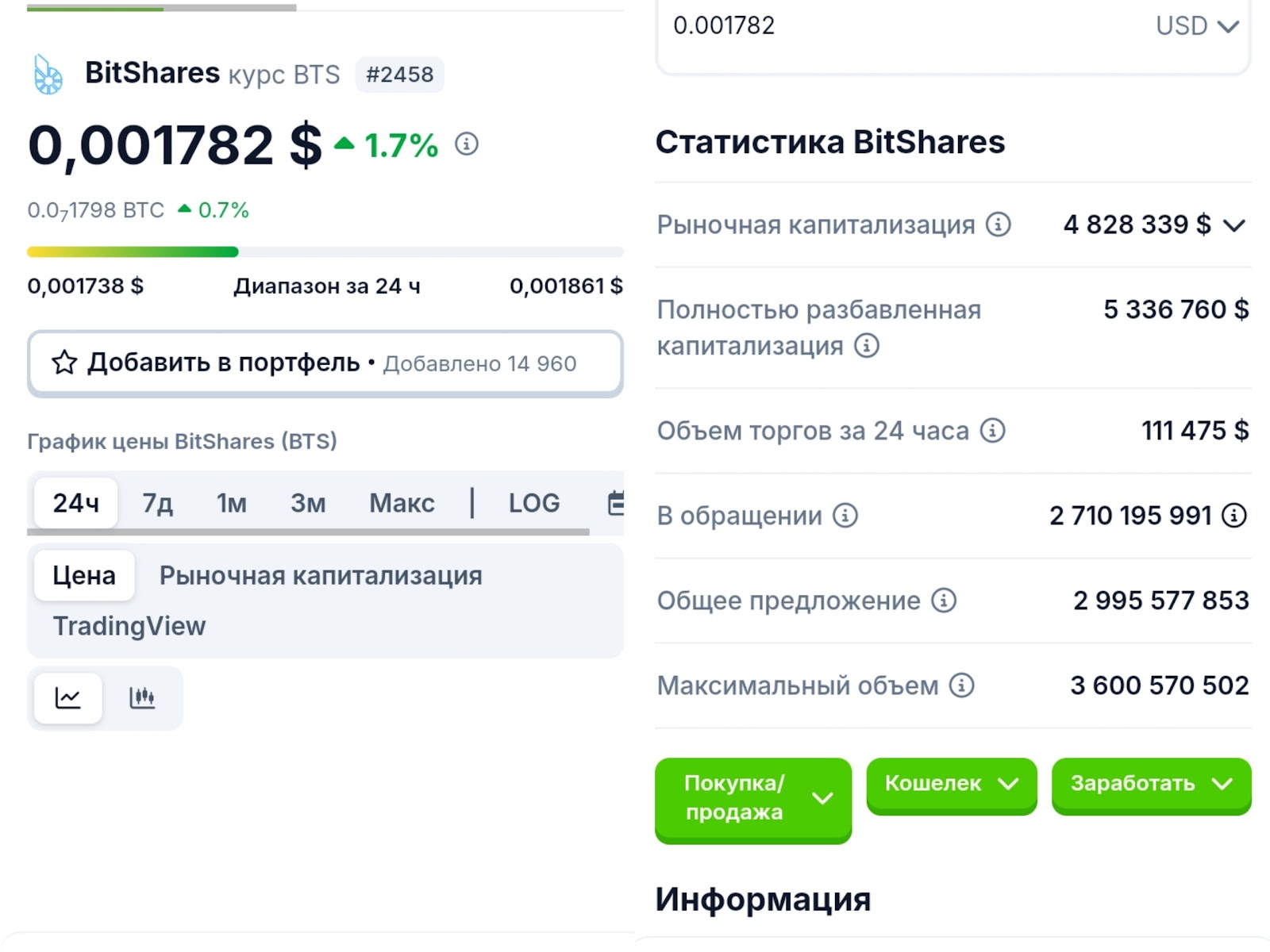Click the Информация section heading
This screenshot has height=952, width=1270.
point(764,900)
